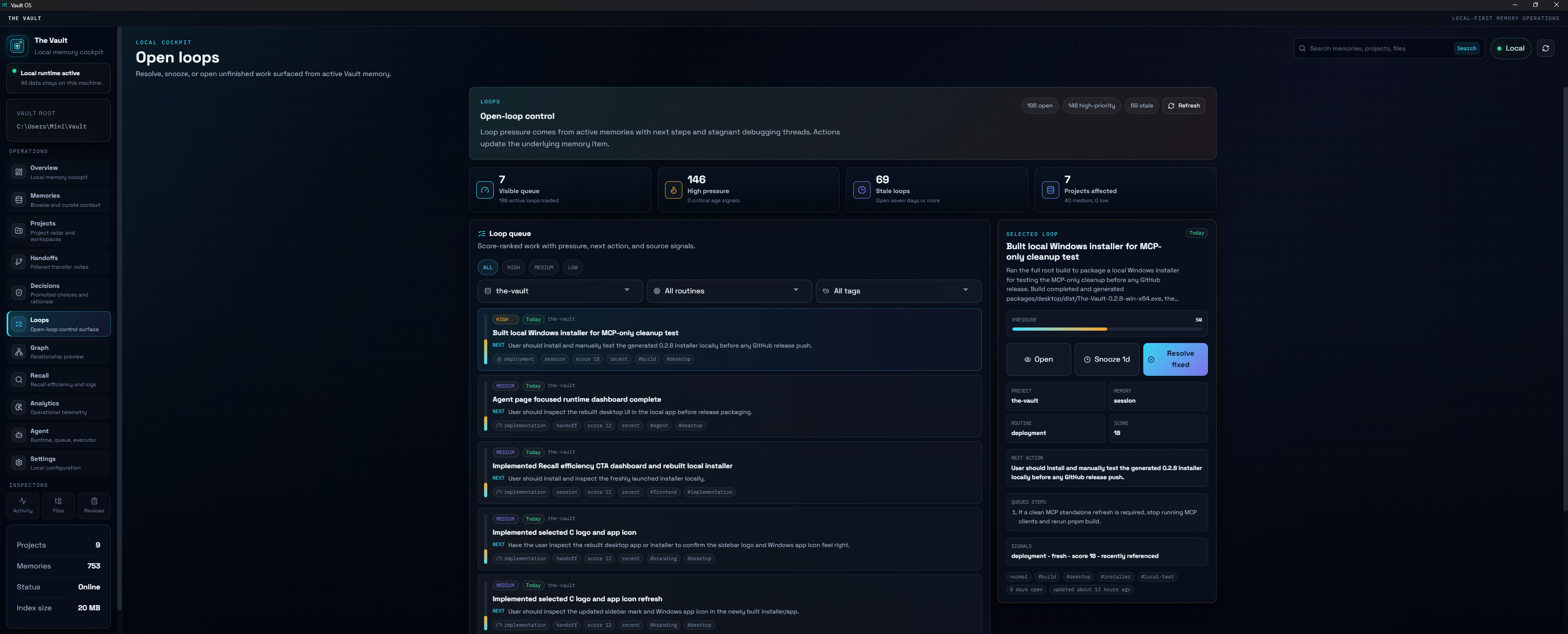Filter loop queue to ALL
The image size is (1568, 634).
coord(488,267)
